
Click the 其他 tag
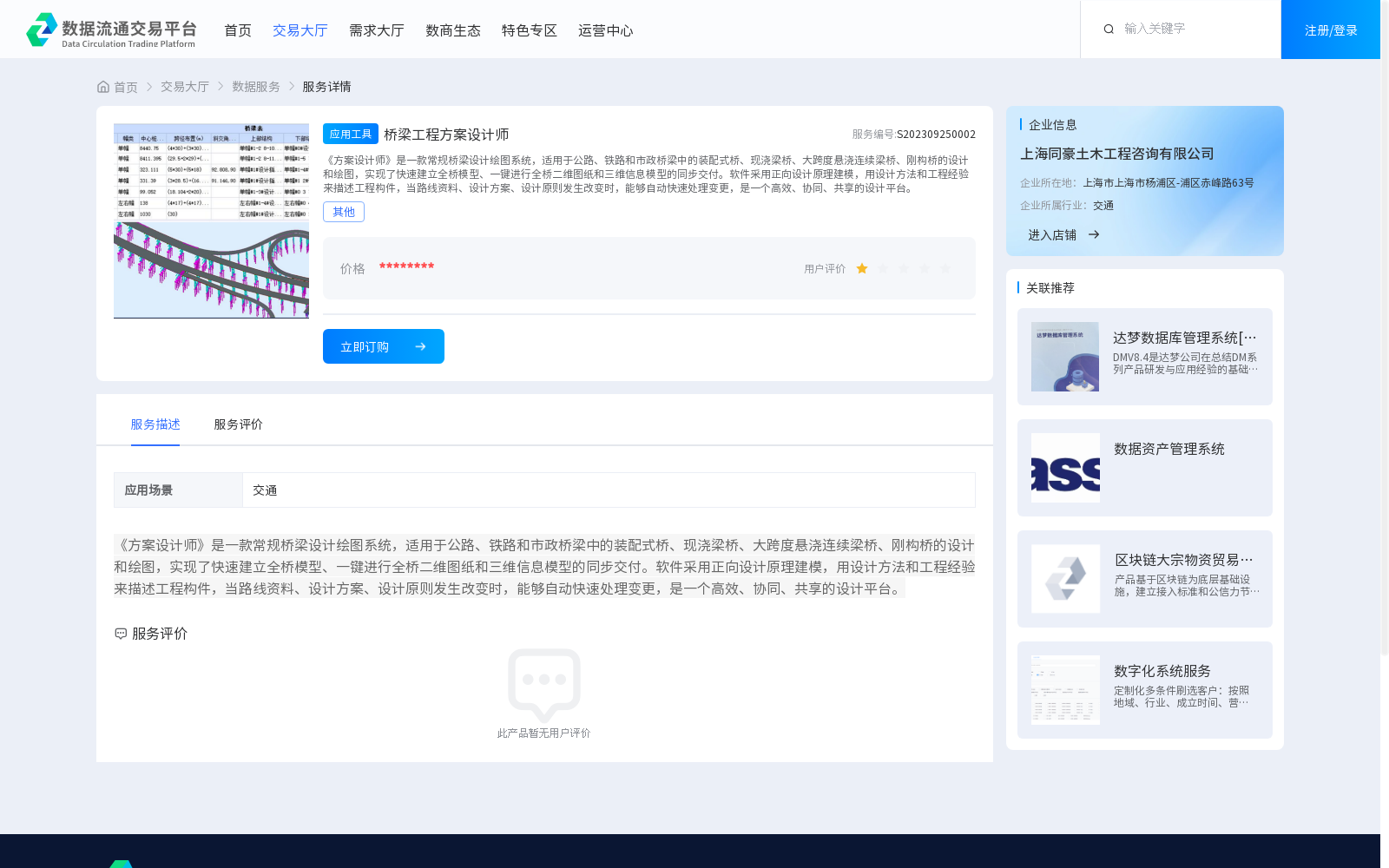344,212
